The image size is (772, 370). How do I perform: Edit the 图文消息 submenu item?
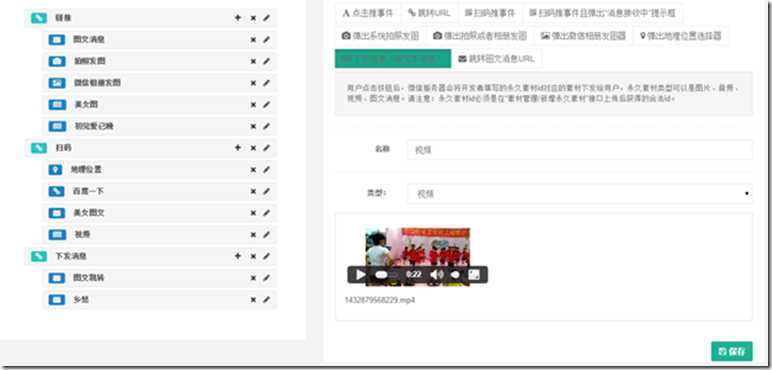pyautogui.click(x=266, y=39)
